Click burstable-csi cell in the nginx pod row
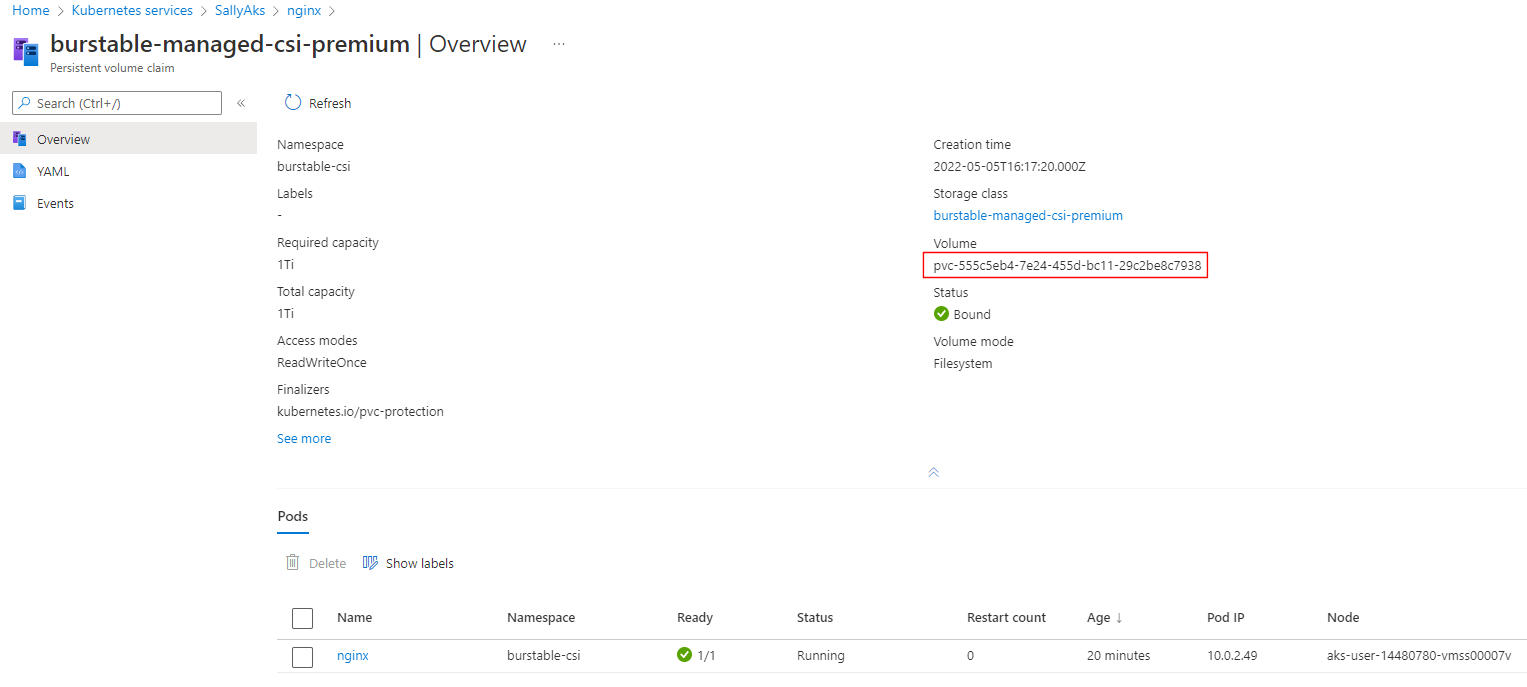Screen dimensions: 1527x687 pos(544,656)
